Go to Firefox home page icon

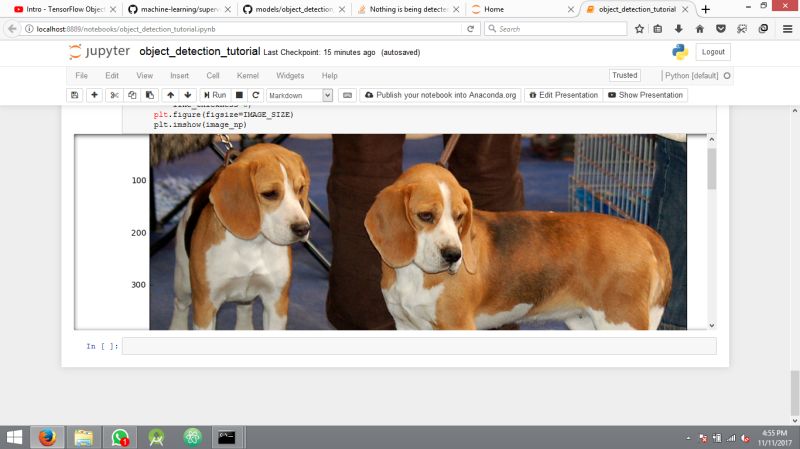click(x=699, y=29)
